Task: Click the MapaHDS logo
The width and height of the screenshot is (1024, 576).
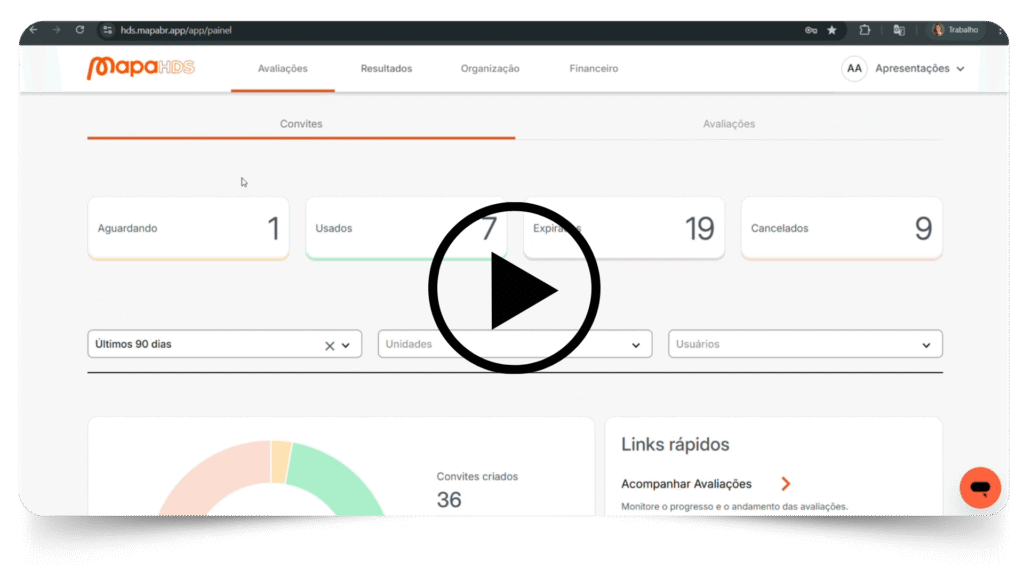Action: click(141, 68)
